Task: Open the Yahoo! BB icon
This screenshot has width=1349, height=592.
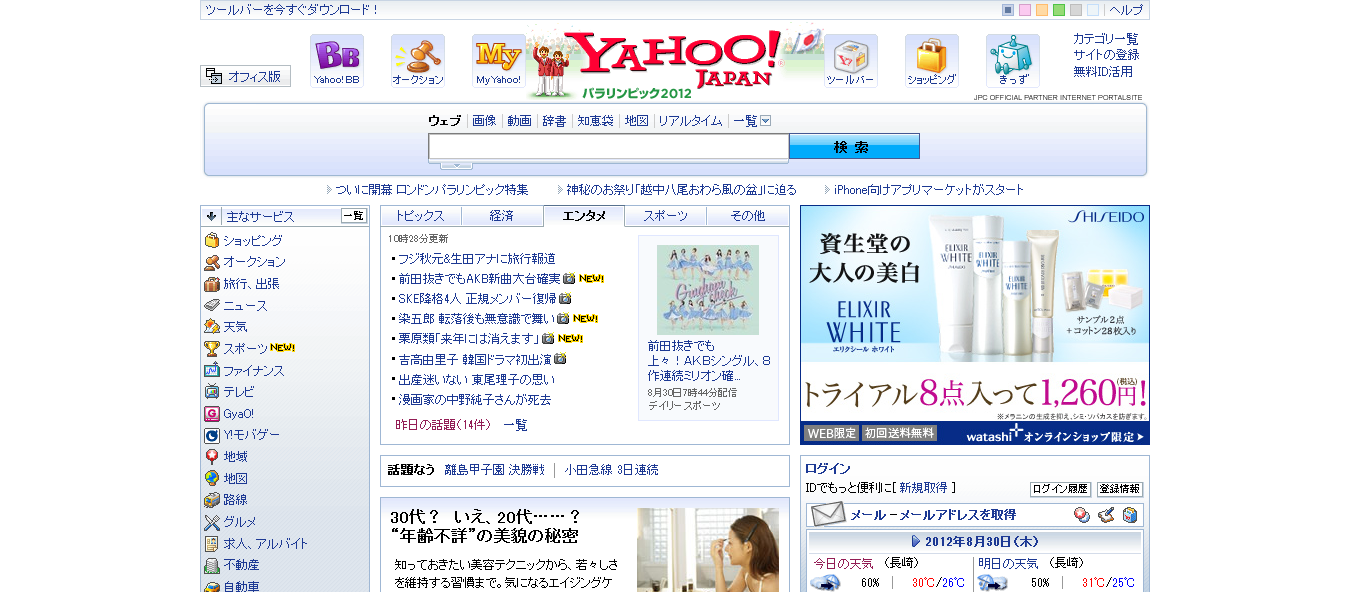Action: 336,61
